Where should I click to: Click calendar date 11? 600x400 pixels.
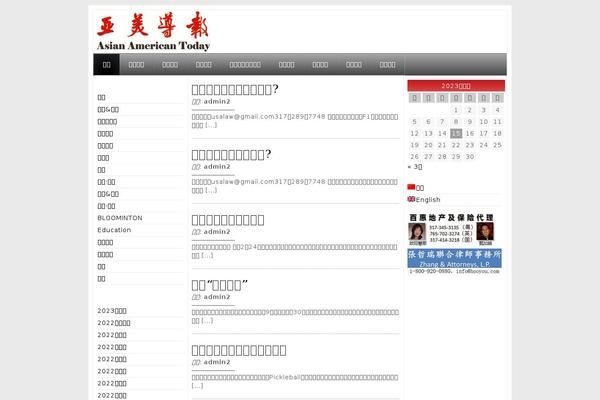coord(497,122)
